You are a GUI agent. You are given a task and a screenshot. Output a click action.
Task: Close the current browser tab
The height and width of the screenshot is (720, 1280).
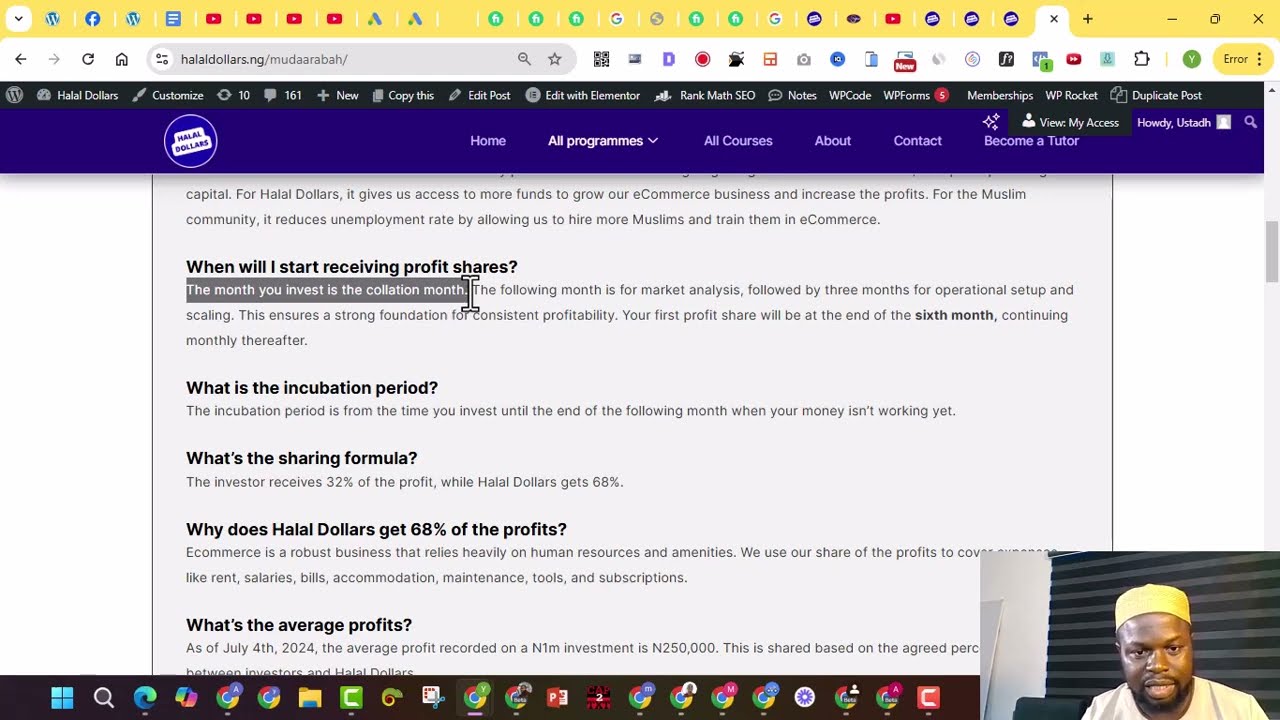coord(1053,19)
